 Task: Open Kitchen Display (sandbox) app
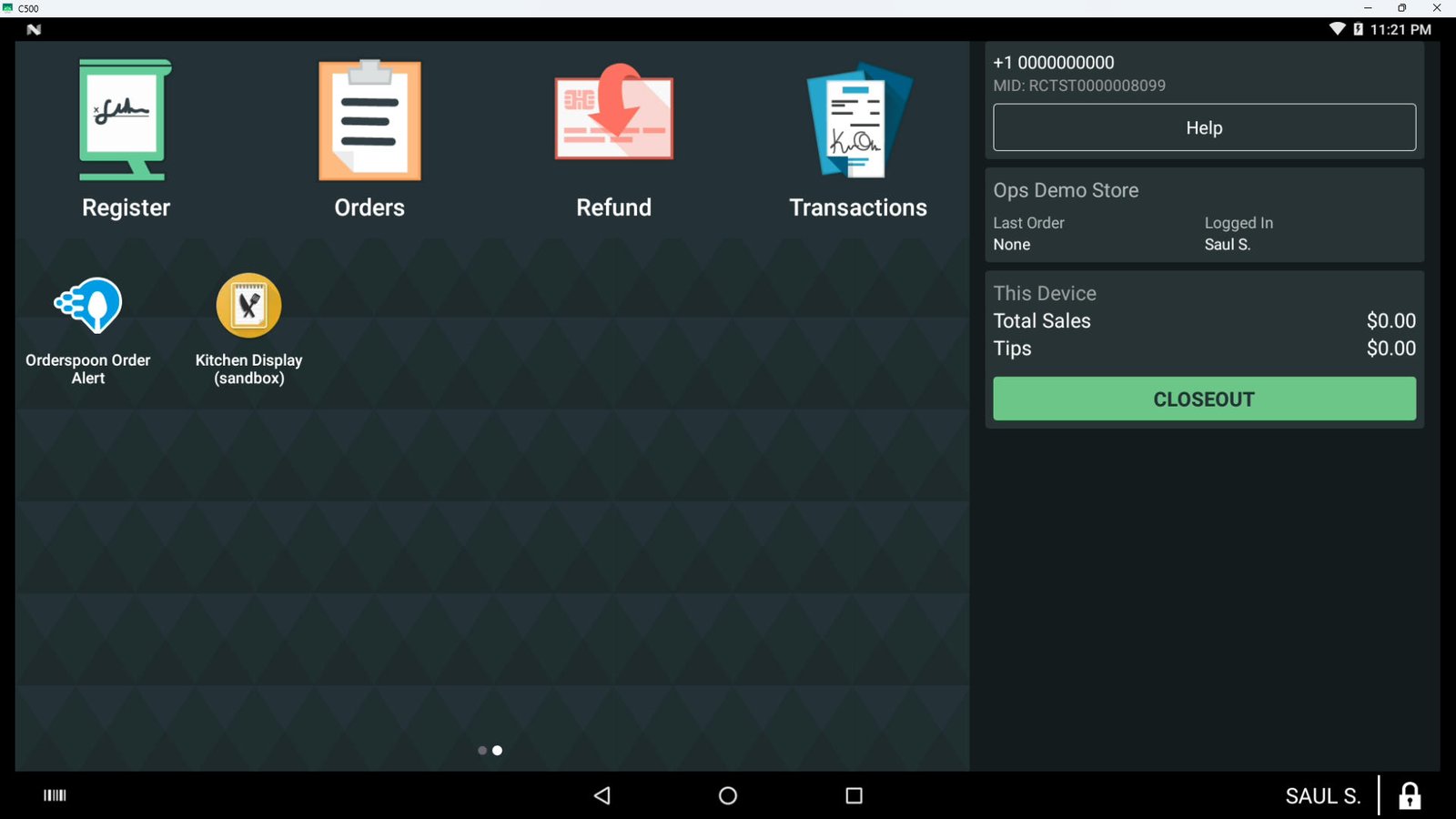248,331
